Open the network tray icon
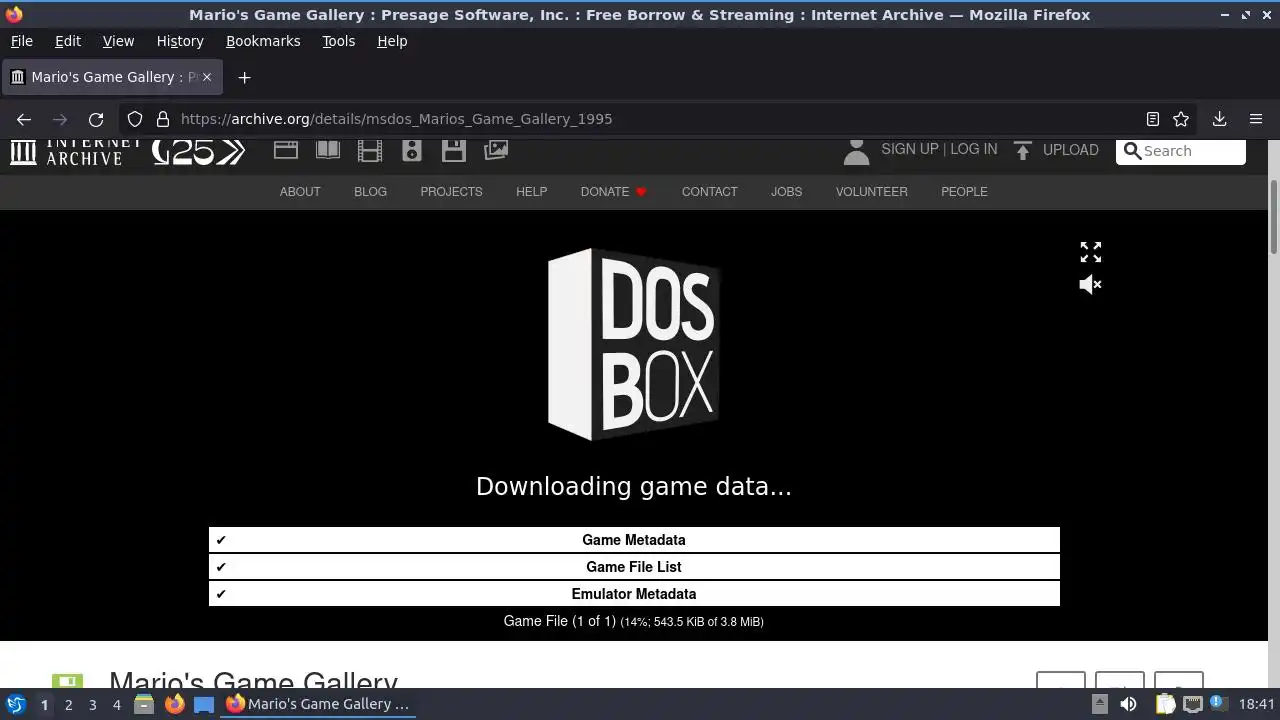 pos(1193,704)
